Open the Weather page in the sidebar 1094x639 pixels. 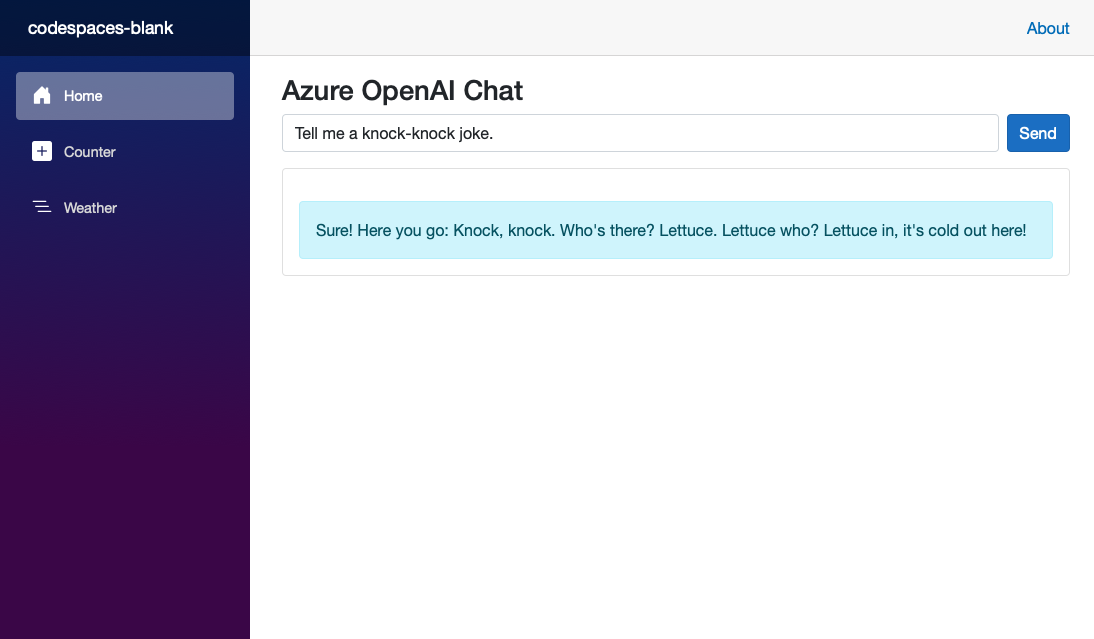(90, 208)
